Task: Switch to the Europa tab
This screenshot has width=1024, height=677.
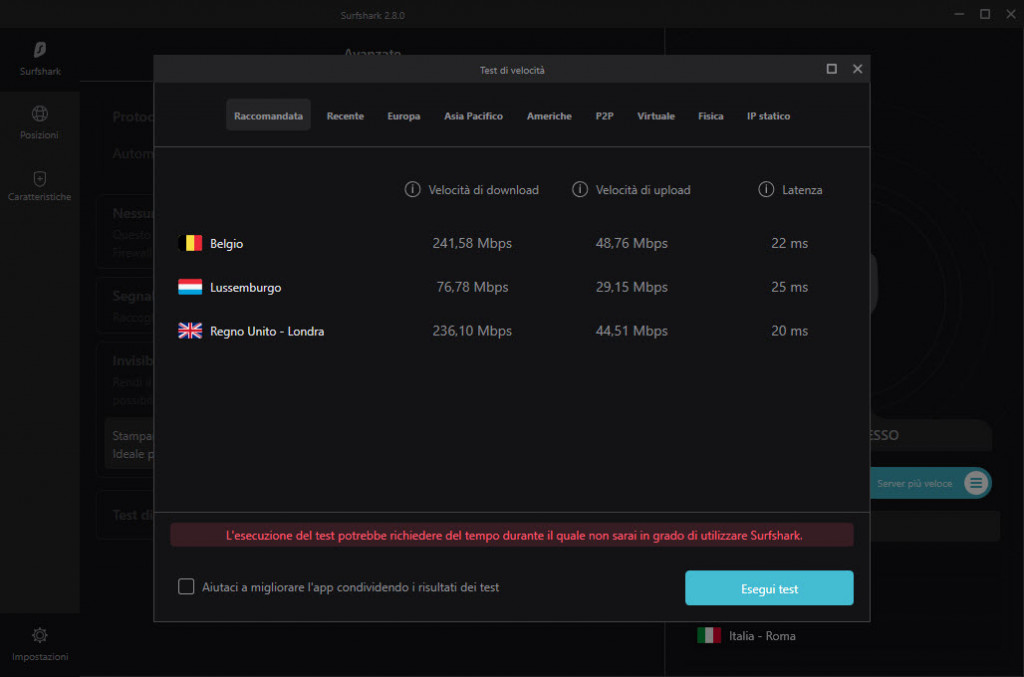Action: tap(404, 116)
